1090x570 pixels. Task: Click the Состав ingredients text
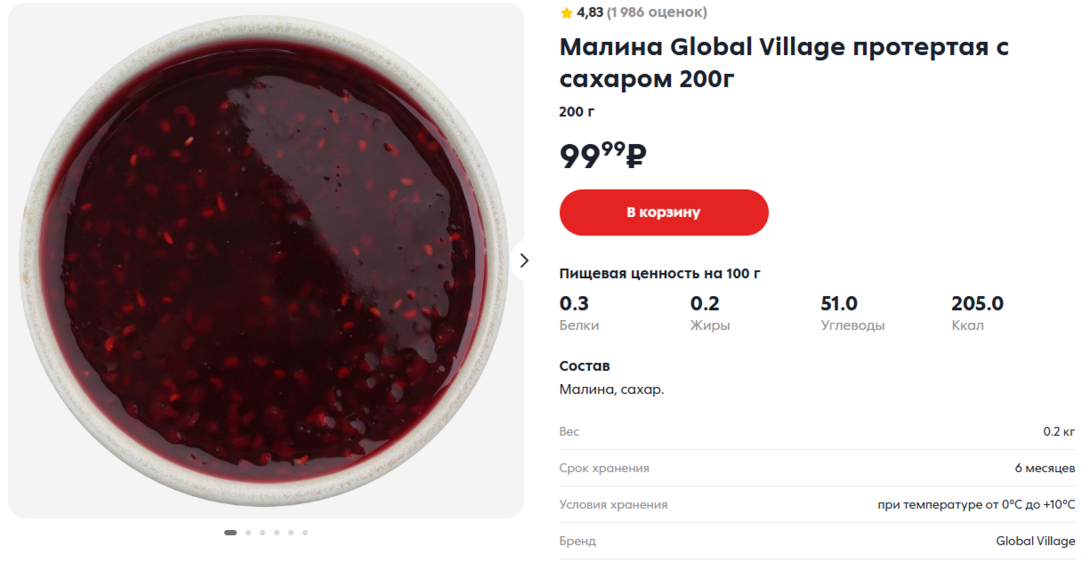[611, 389]
